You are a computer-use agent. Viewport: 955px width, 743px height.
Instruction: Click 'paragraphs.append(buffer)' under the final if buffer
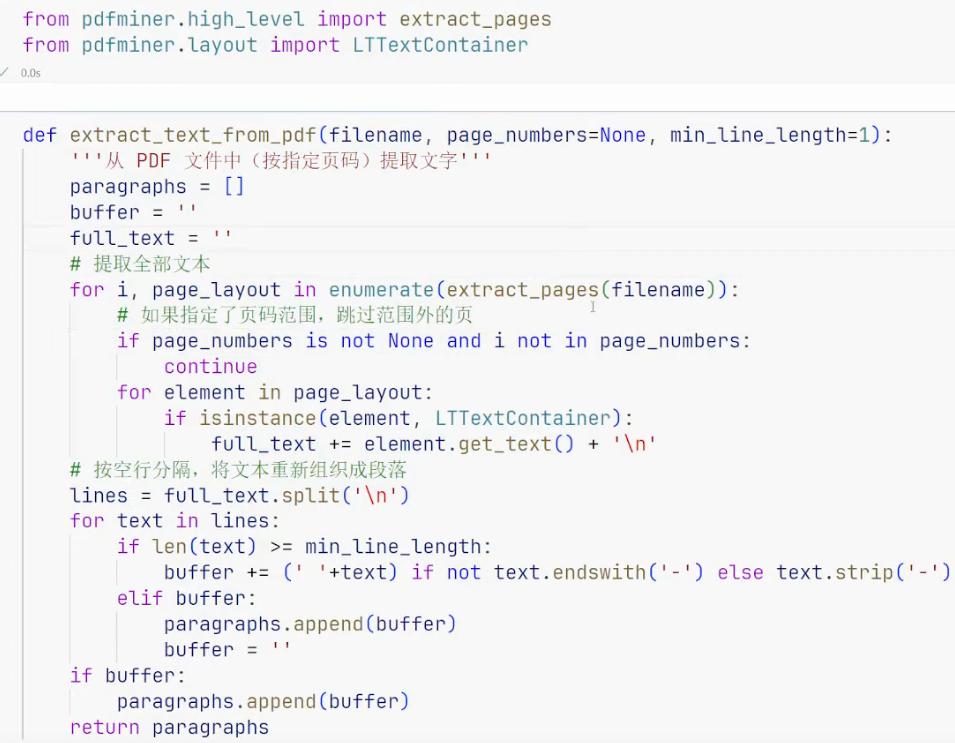pos(263,701)
